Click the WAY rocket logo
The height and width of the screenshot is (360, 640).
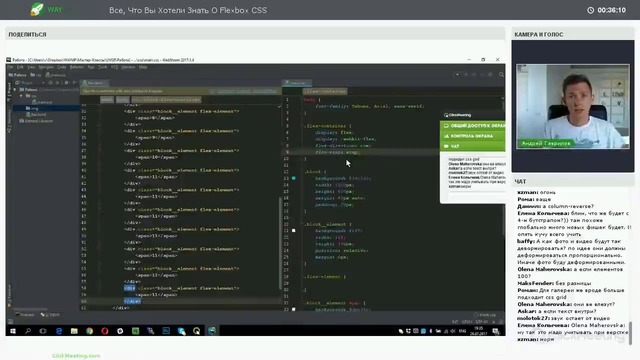point(46,9)
